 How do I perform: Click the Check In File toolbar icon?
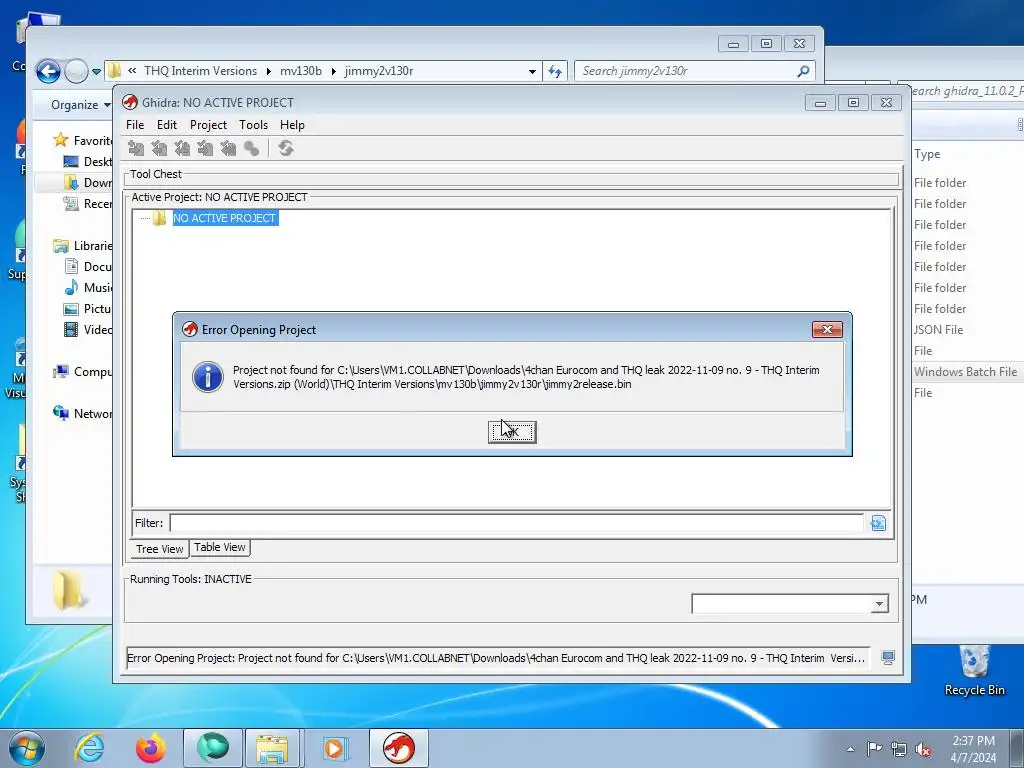tap(205, 148)
